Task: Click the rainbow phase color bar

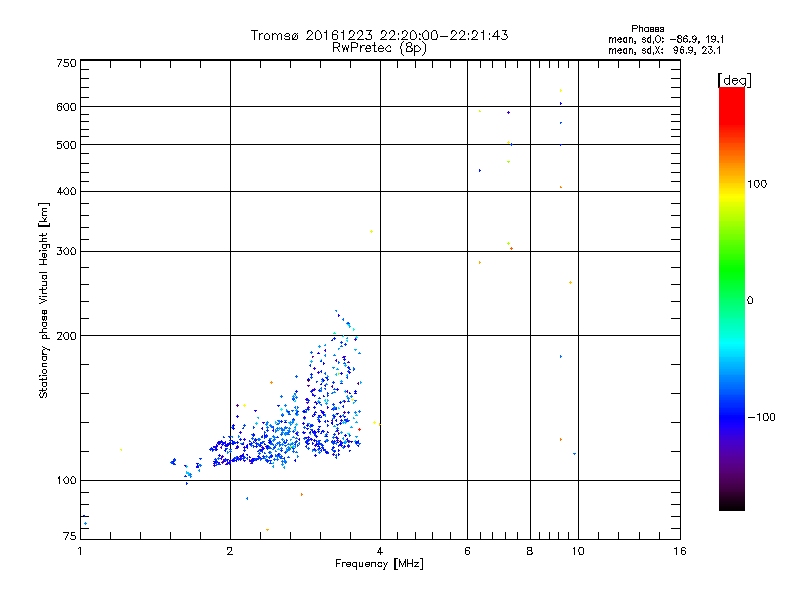Action: coord(732,299)
